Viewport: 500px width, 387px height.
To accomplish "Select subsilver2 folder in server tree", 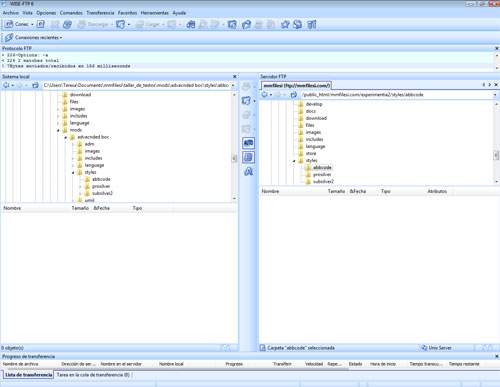I will tap(323, 181).
